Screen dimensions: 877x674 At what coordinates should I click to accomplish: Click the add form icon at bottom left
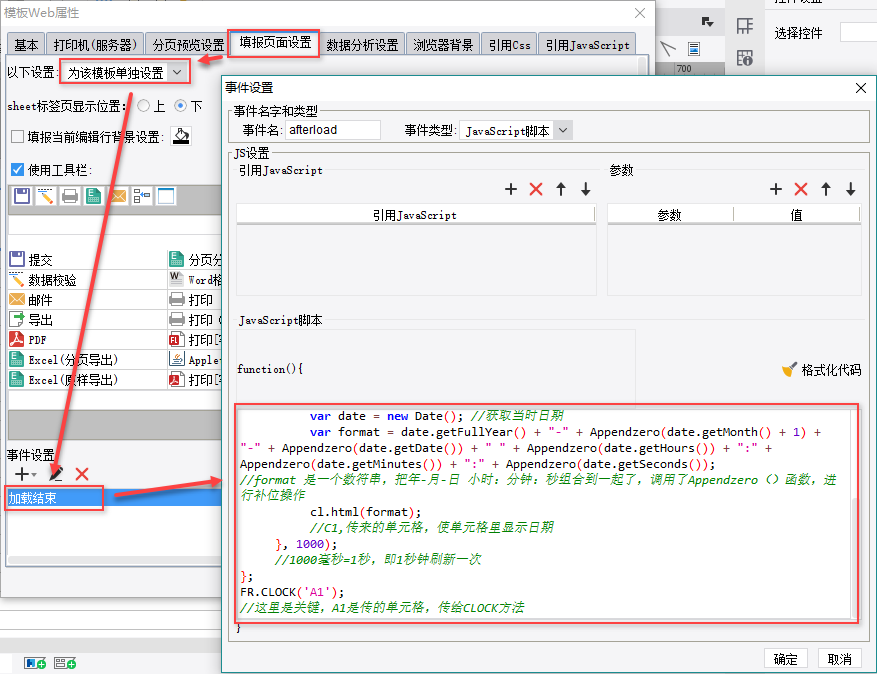point(65,663)
